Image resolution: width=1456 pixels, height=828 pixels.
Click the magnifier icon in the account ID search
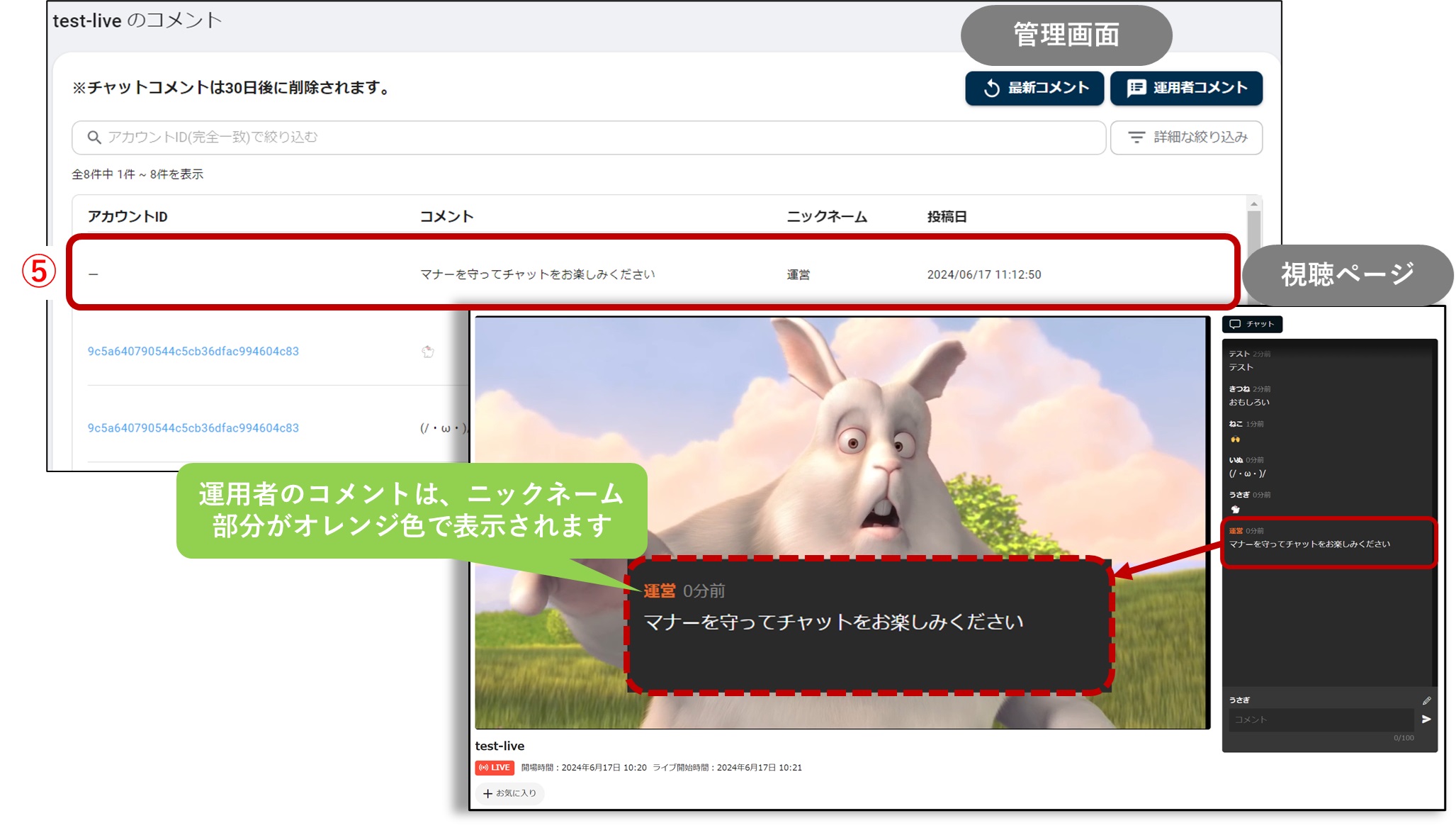(x=95, y=137)
